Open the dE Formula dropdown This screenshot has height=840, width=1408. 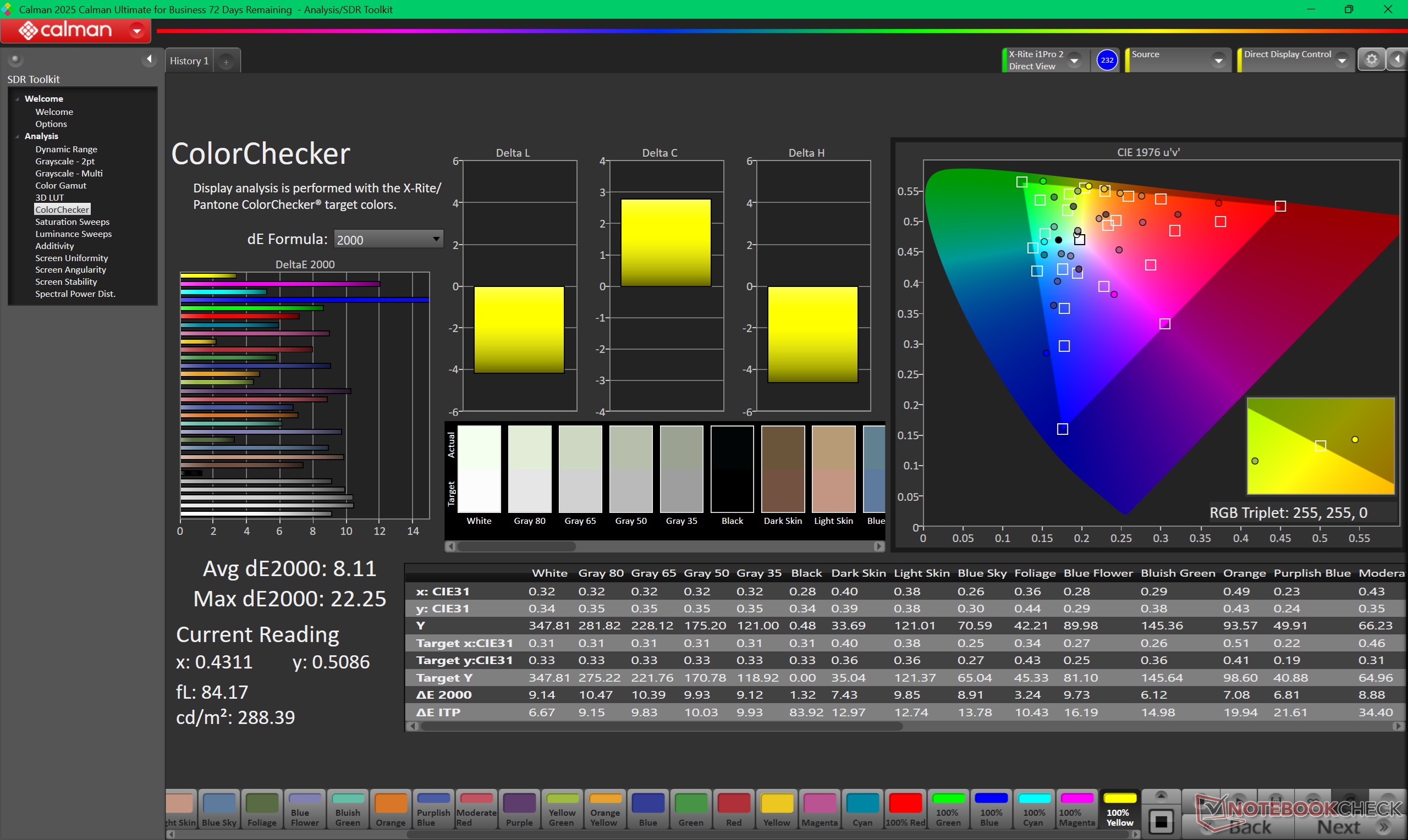[x=388, y=240]
